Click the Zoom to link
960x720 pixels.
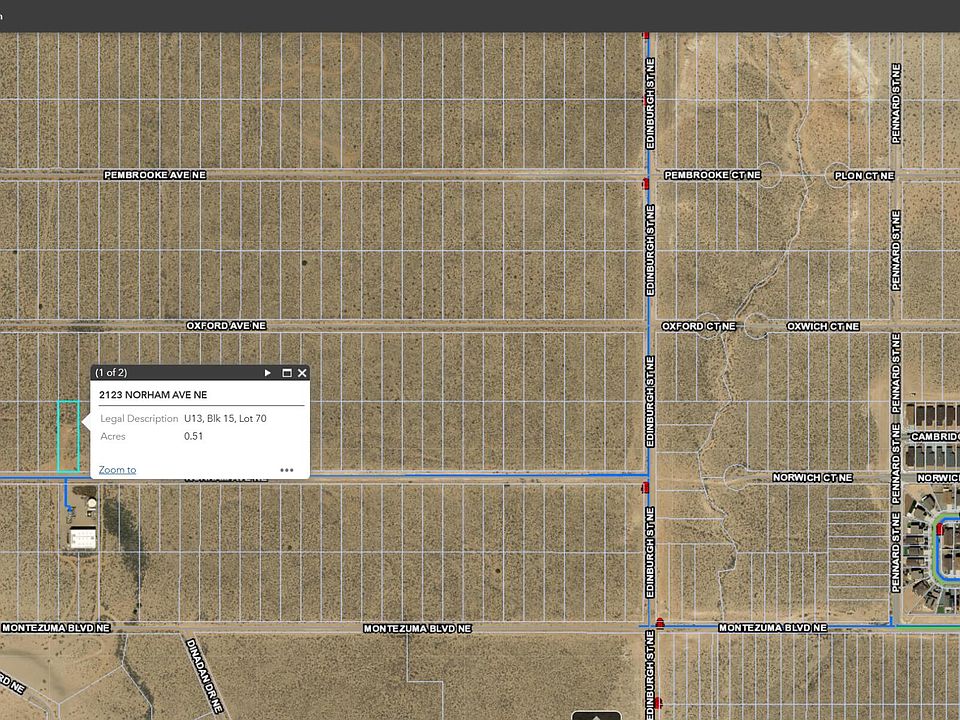pyautogui.click(x=118, y=470)
